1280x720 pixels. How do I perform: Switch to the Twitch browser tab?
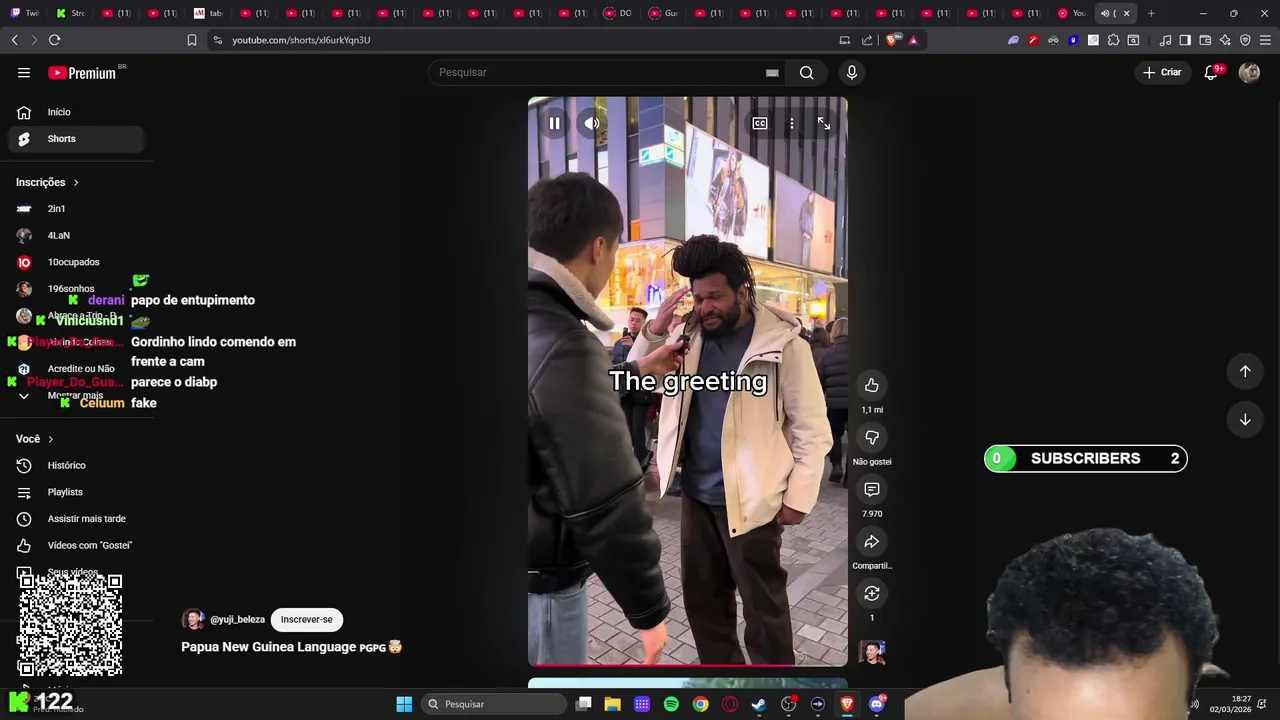coord(26,13)
